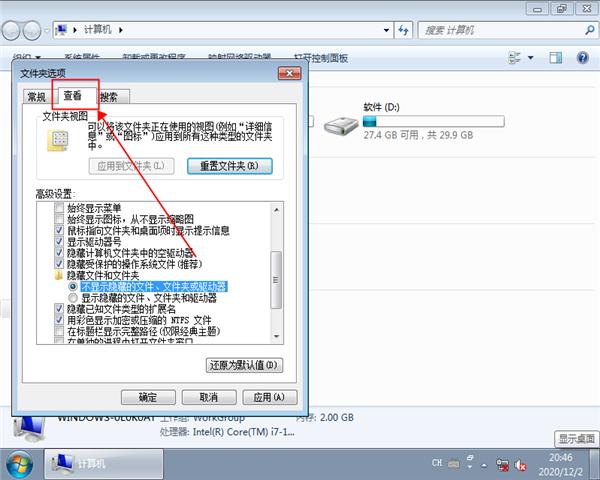Click the 应用到文件夹 button
The height and width of the screenshot is (480, 600).
click(x=131, y=166)
